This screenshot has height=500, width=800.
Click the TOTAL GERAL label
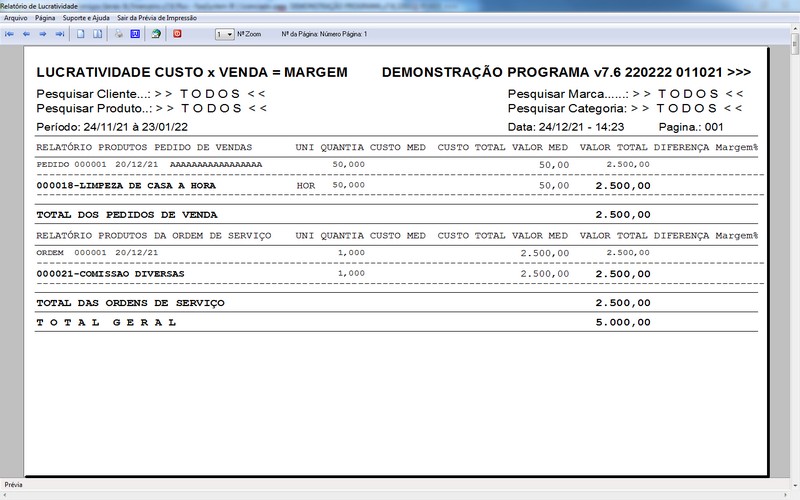[106, 322]
